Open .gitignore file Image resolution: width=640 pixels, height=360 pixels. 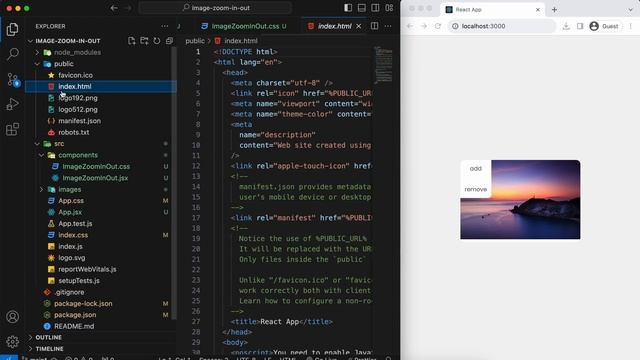[69, 292]
